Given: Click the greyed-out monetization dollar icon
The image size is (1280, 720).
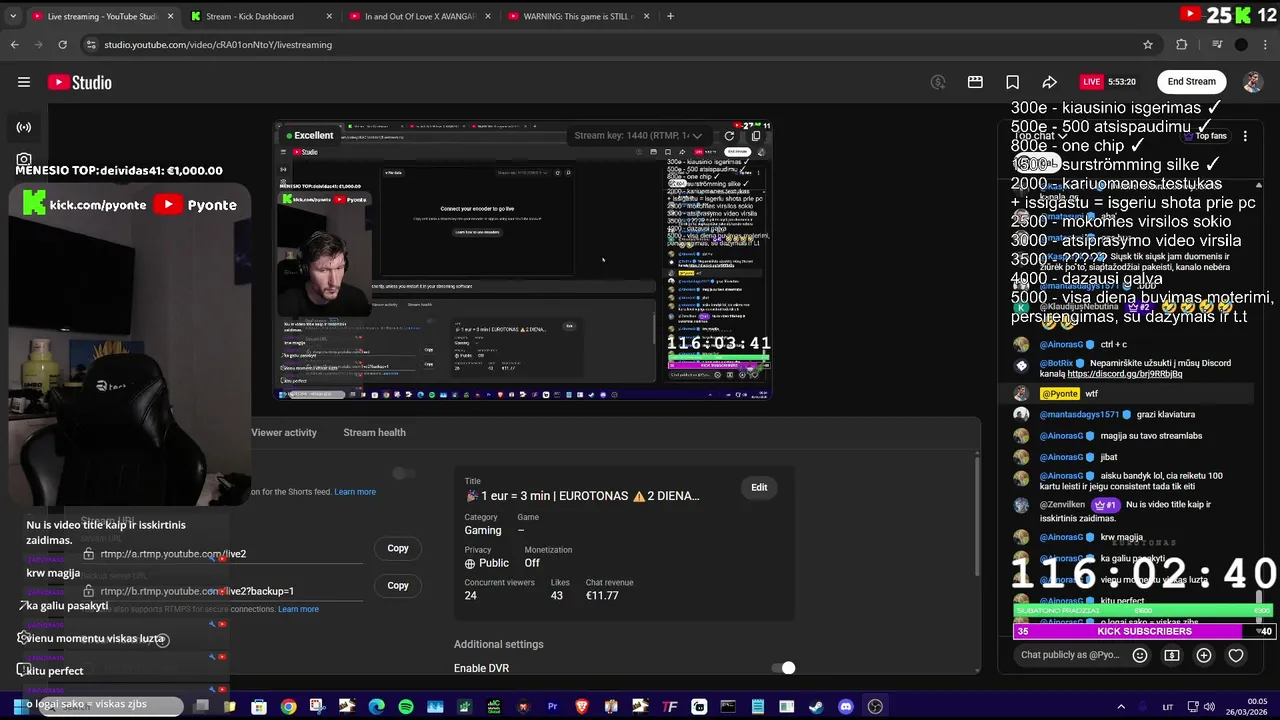Looking at the screenshot, I should click(938, 82).
